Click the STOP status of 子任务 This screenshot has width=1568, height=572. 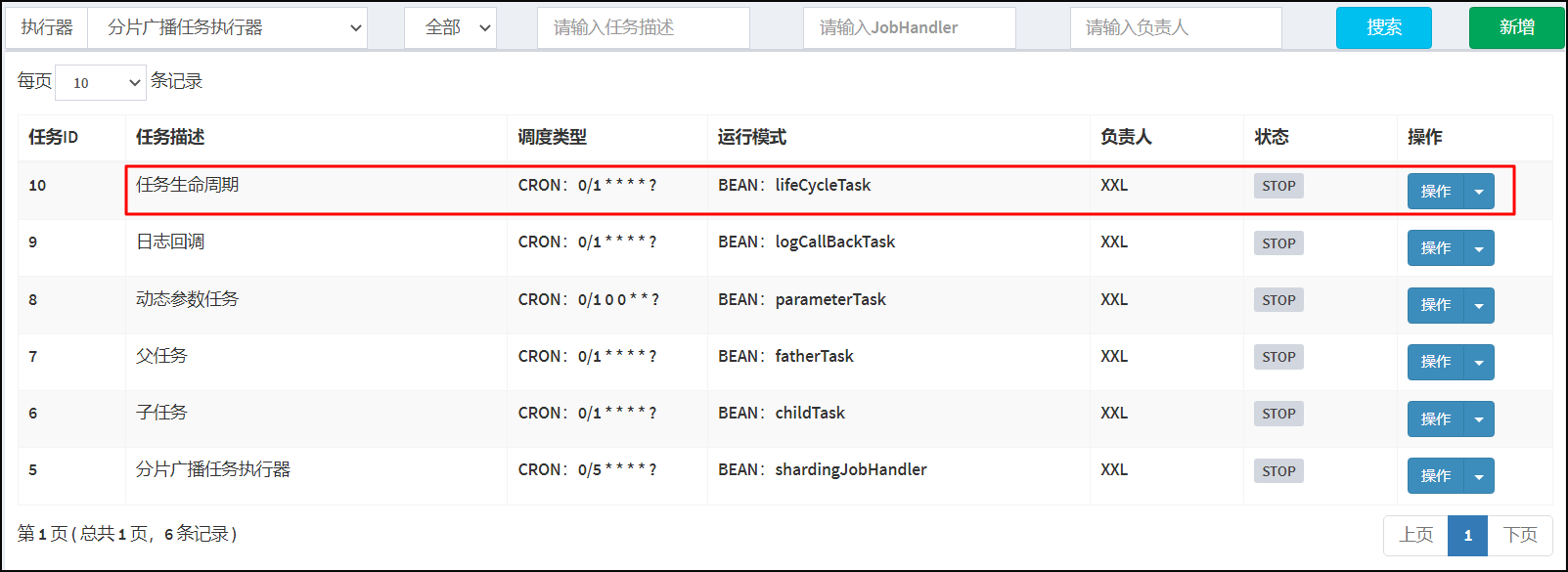(1278, 414)
